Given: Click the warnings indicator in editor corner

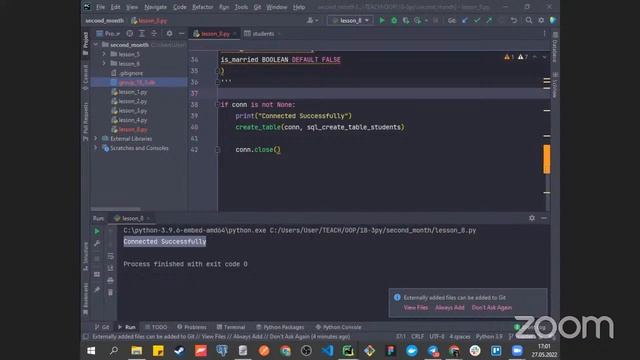Looking at the screenshot, I should pyautogui.click(x=517, y=57).
